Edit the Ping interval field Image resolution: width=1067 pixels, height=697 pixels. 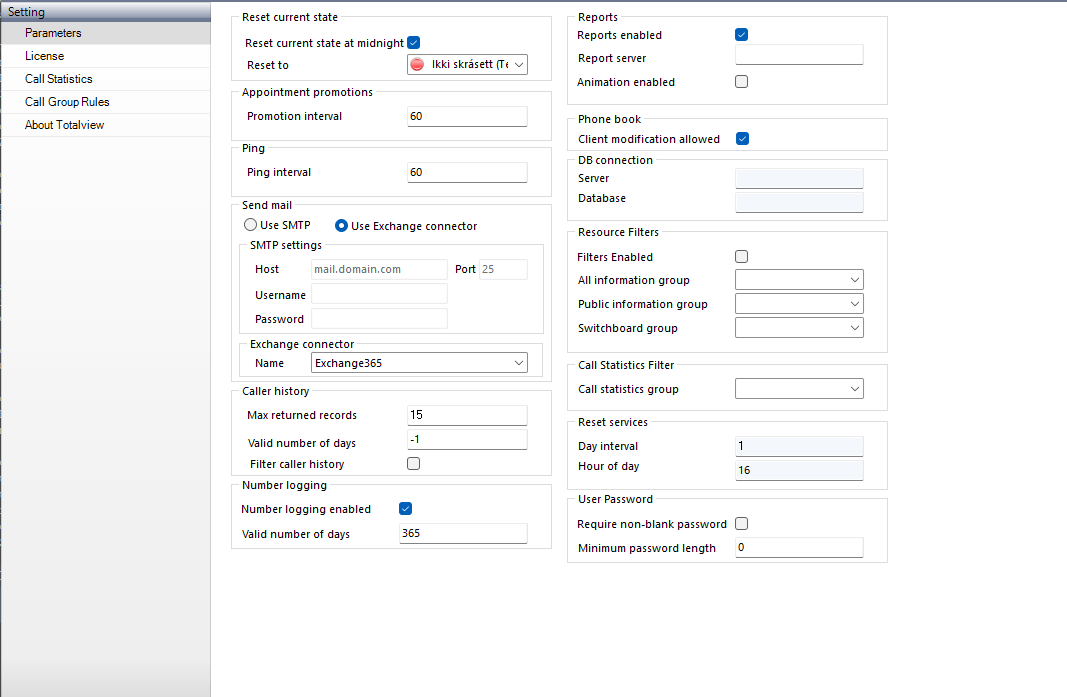point(467,172)
